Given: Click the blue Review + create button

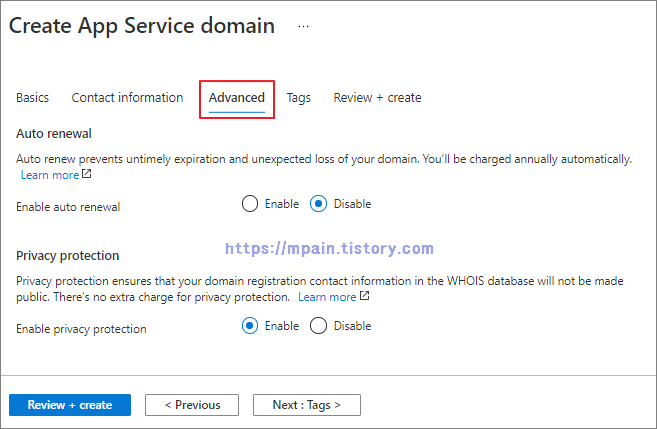Looking at the screenshot, I should [x=70, y=405].
